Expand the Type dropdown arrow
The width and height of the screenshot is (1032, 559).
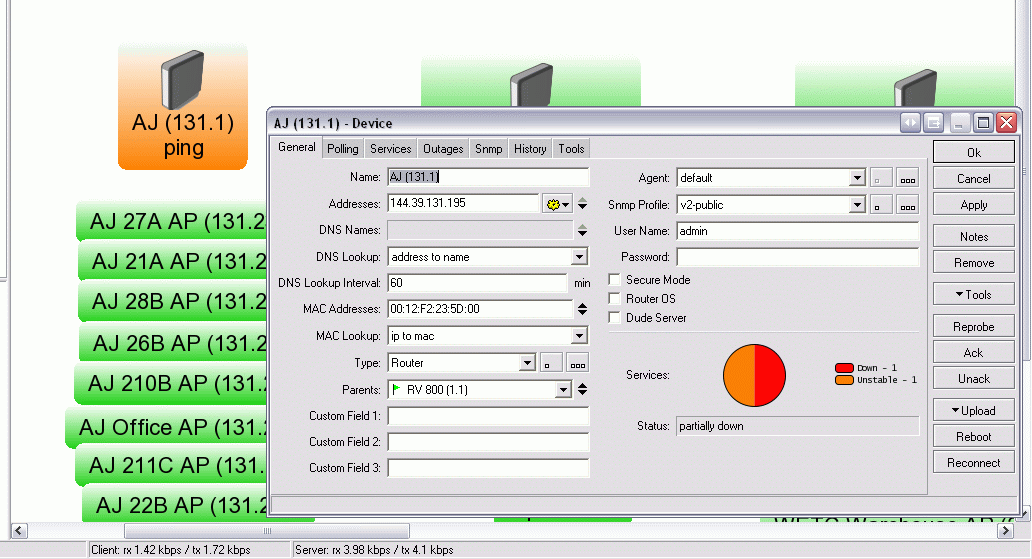coord(527,363)
